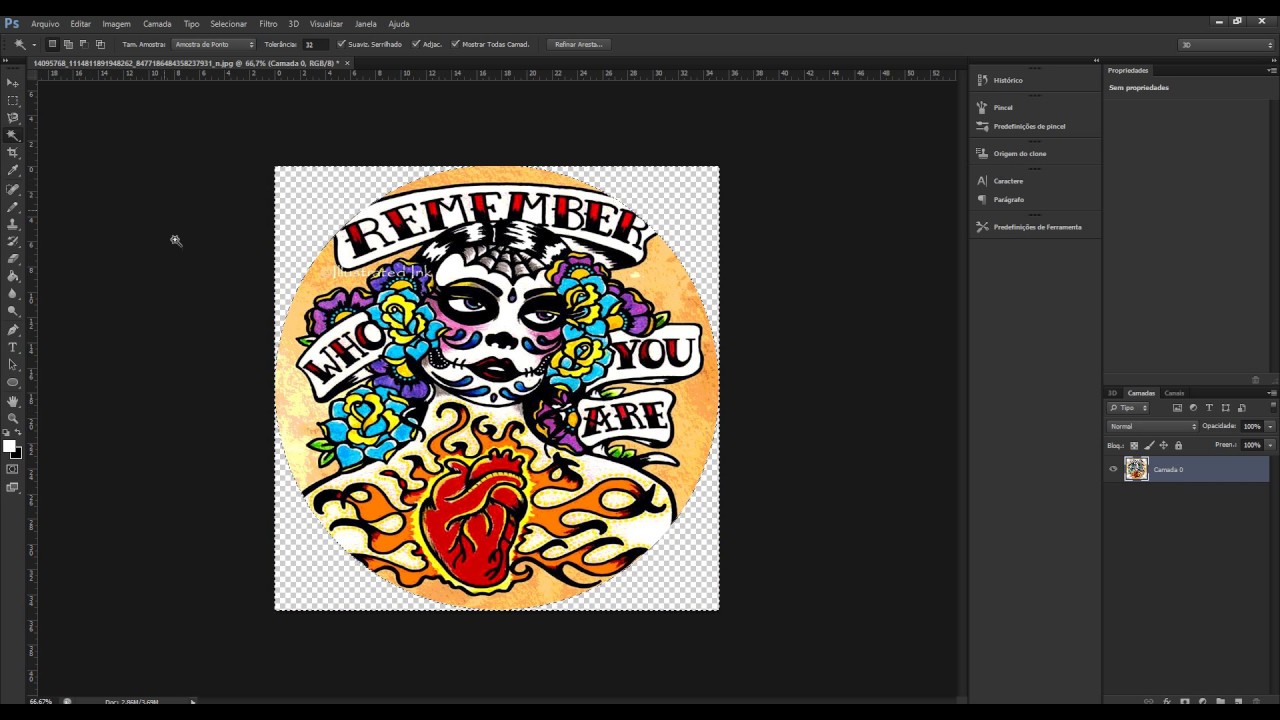1280x720 pixels.
Task: Select the Move tool
Action: 13,83
